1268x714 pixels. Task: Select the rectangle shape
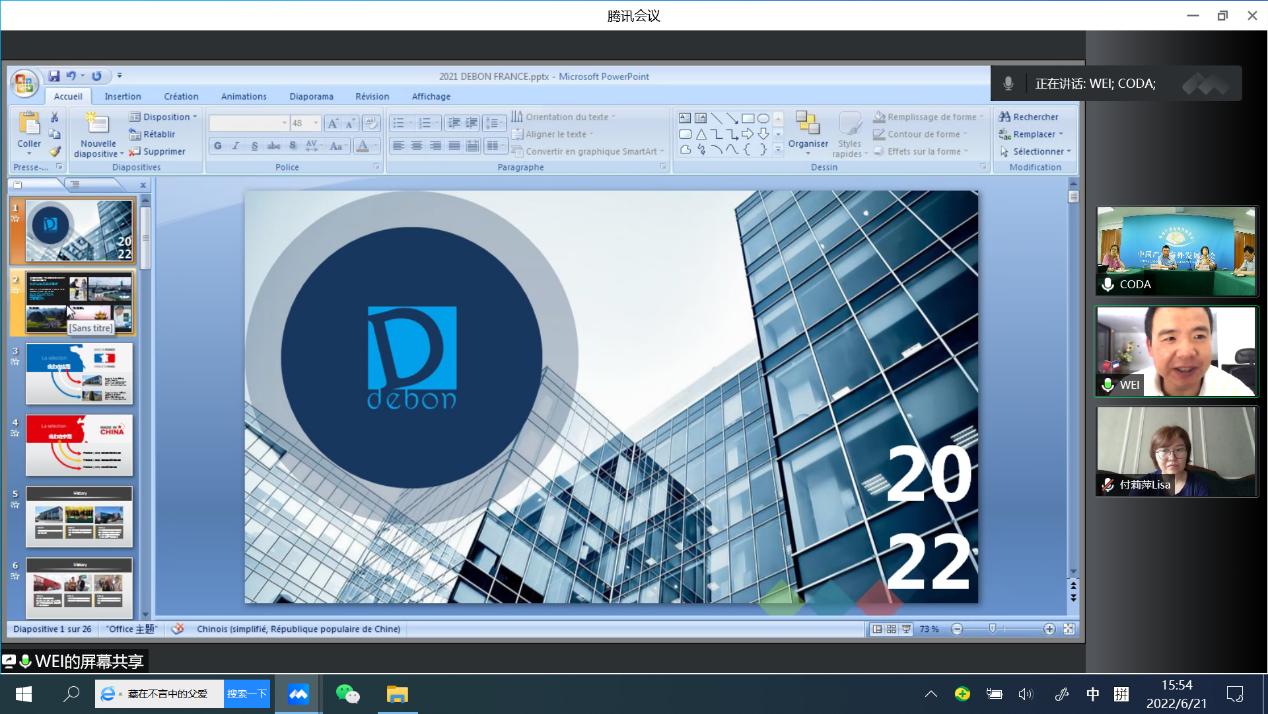coord(748,118)
